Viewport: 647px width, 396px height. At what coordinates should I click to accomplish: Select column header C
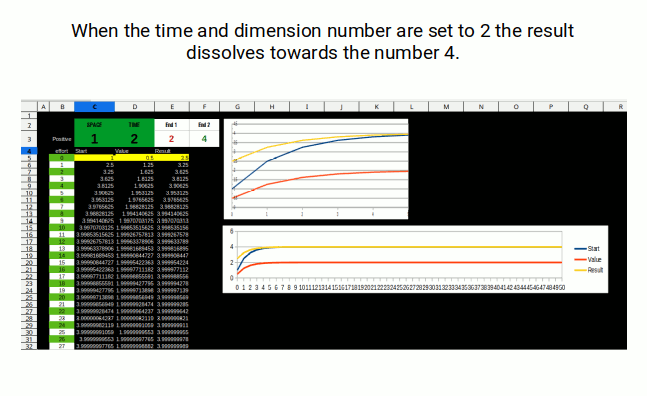tap(94, 107)
